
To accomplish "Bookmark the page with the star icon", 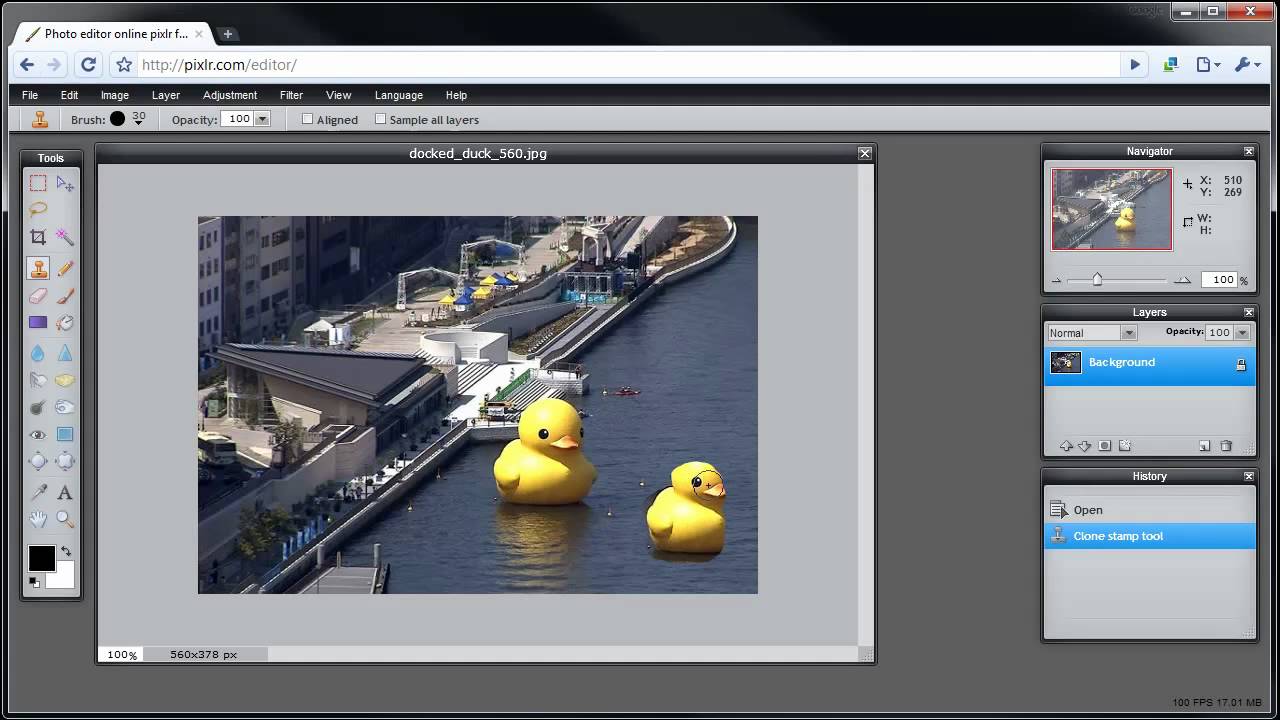I will click(x=124, y=65).
